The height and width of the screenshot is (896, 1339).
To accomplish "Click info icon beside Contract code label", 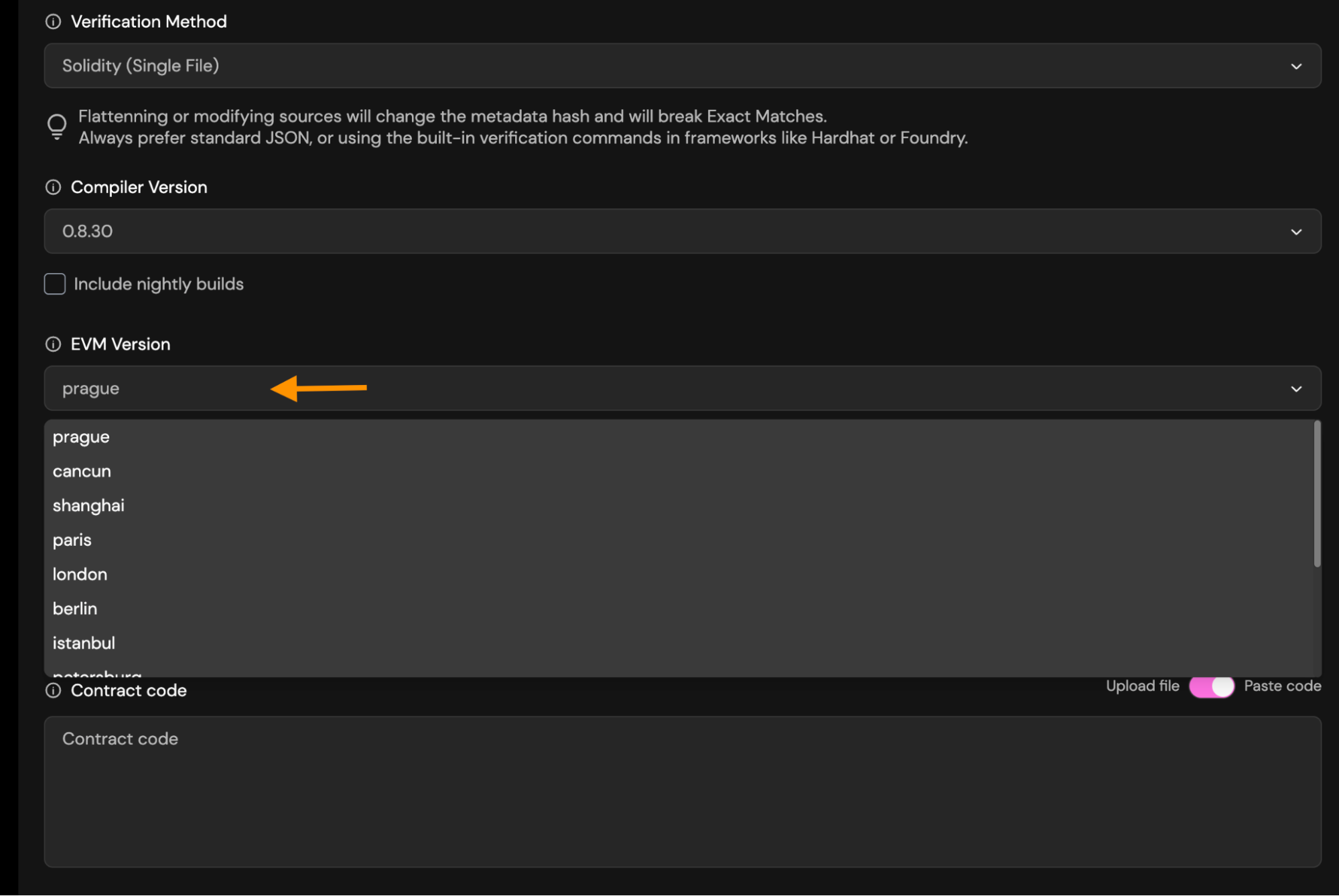I will (x=53, y=690).
